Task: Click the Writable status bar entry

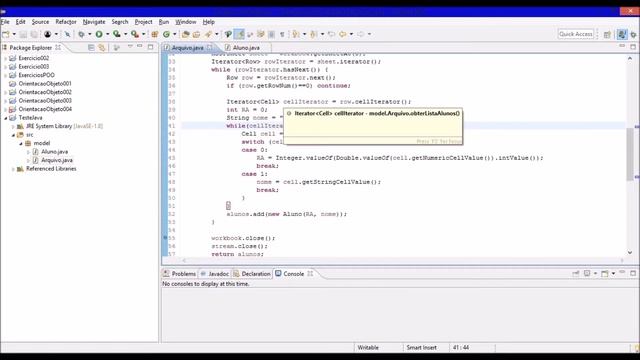Action: [368, 348]
